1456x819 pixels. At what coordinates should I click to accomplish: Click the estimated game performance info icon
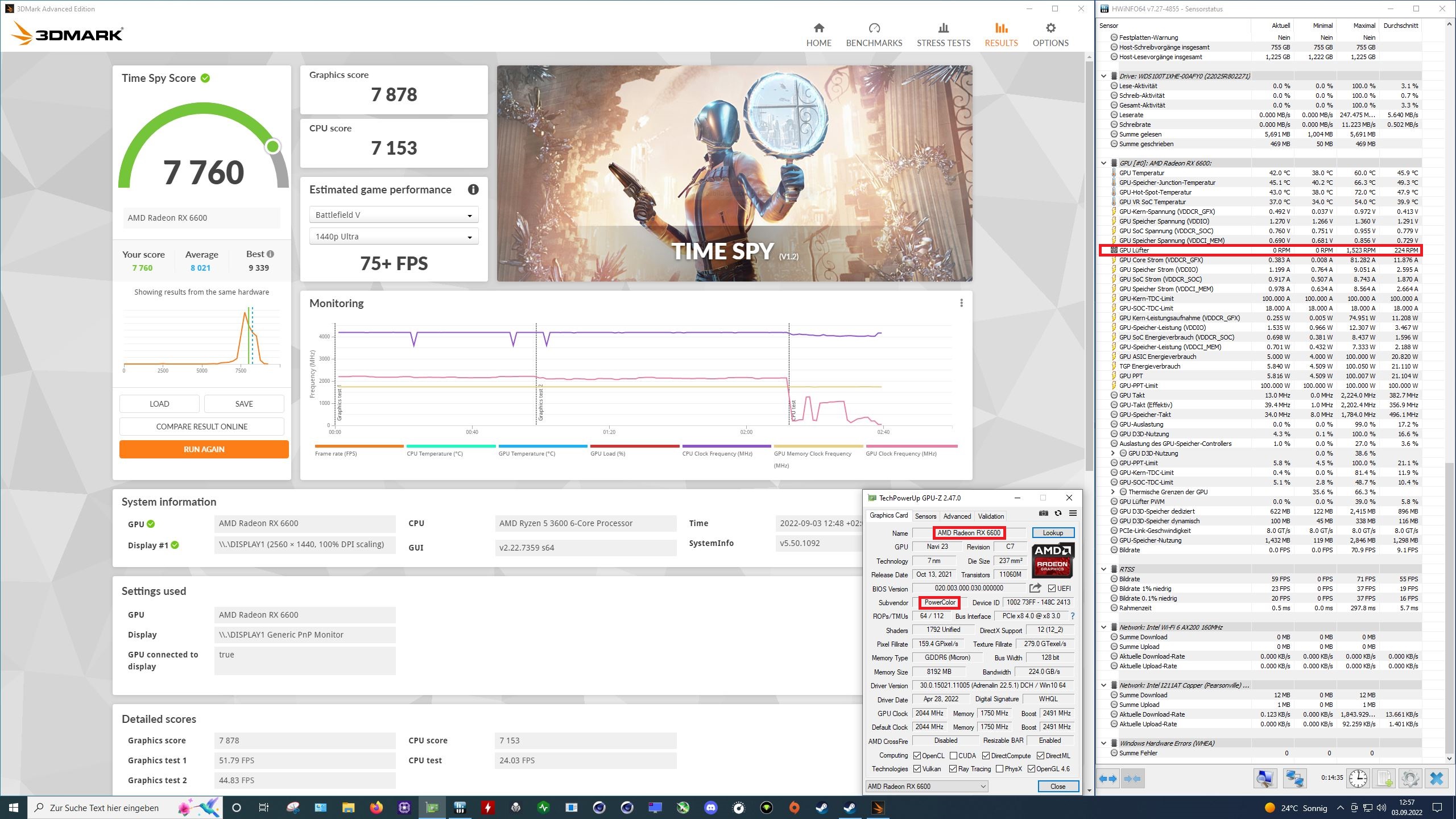(473, 189)
